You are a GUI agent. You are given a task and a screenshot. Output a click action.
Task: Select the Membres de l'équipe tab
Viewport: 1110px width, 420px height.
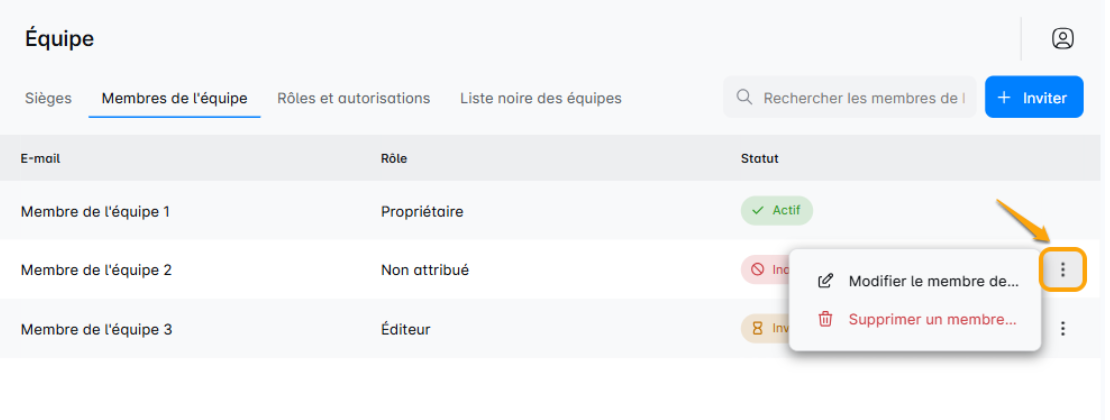point(175,98)
